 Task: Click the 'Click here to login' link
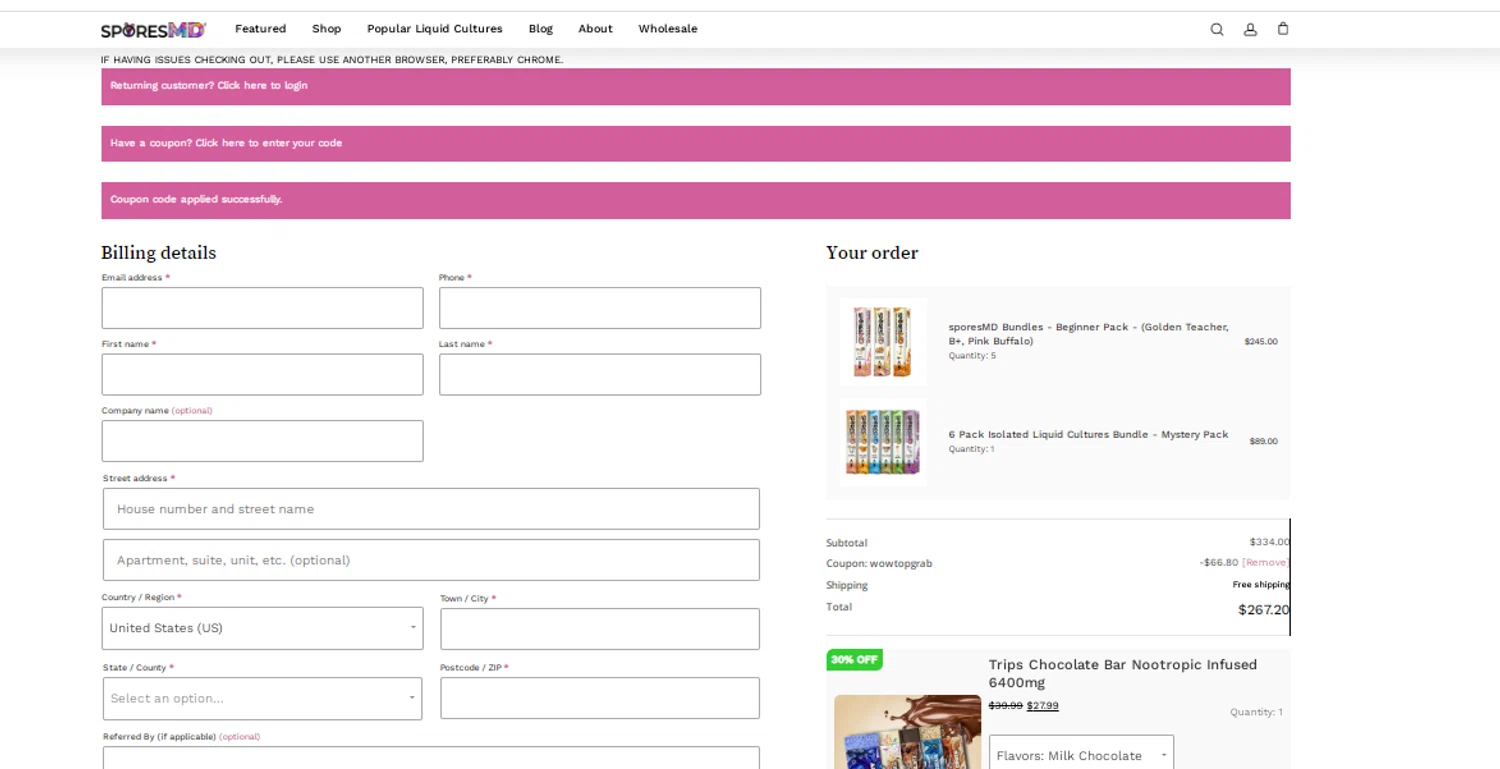262,86
